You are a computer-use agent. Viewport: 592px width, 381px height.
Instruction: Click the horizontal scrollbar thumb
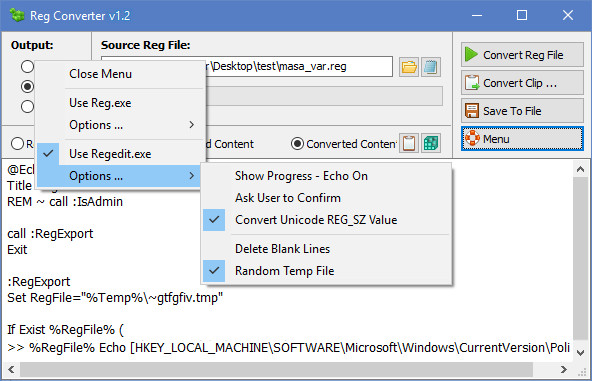pyautogui.click(x=276, y=369)
